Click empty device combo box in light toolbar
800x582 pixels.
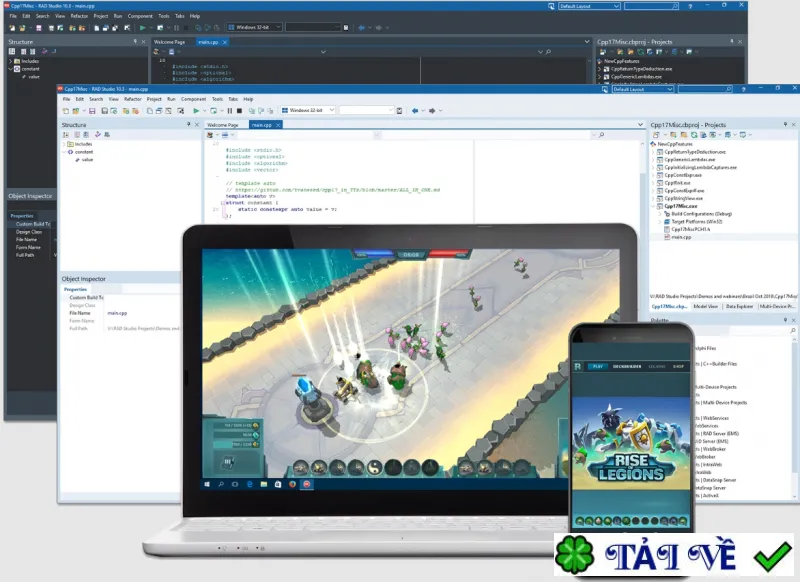[x=367, y=110]
